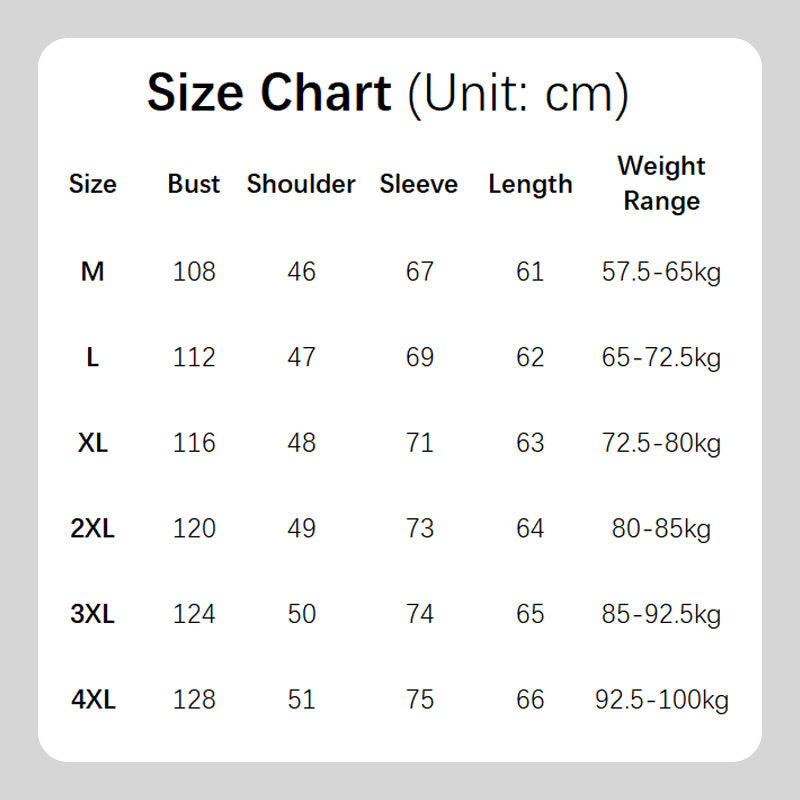Click the 108 bust value

(x=194, y=271)
